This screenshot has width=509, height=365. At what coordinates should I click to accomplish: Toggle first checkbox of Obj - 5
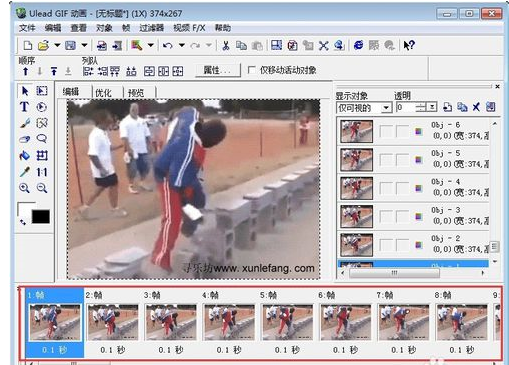pos(386,160)
